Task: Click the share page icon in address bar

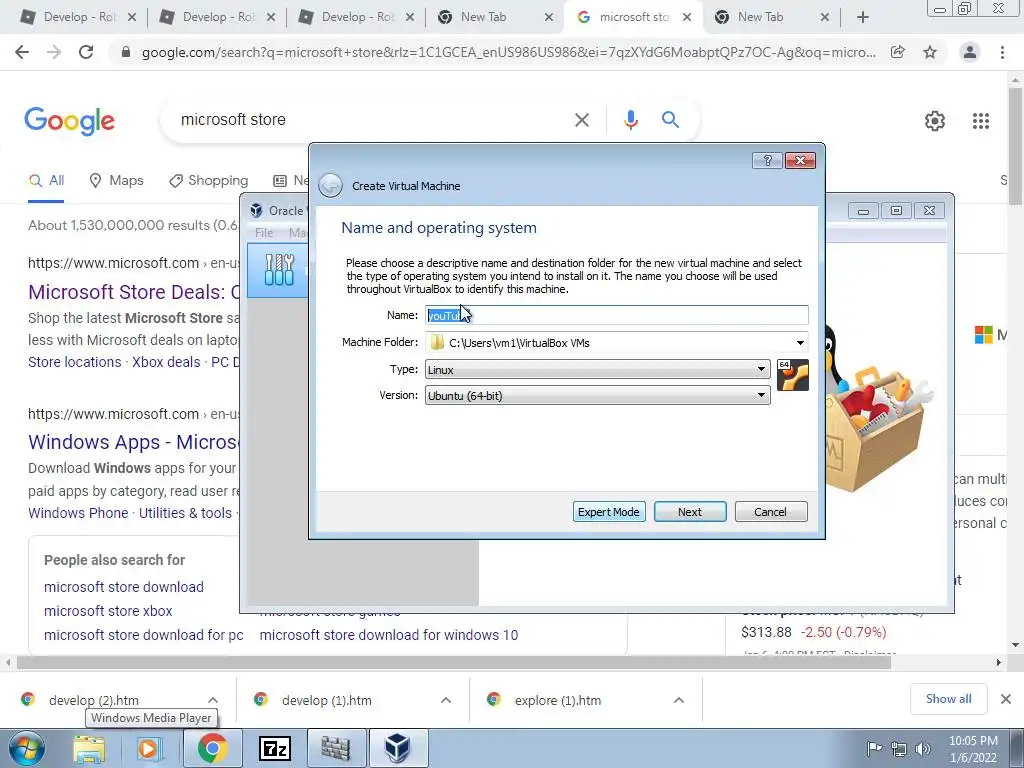Action: click(x=898, y=52)
